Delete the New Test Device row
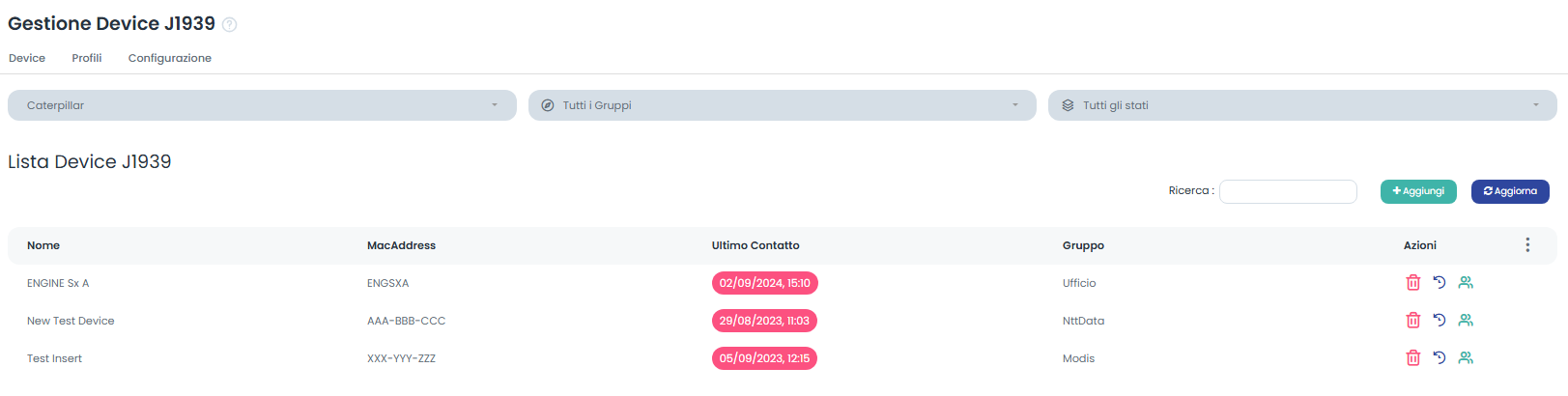Image resolution: width=1568 pixels, height=396 pixels. (1412, 321)
